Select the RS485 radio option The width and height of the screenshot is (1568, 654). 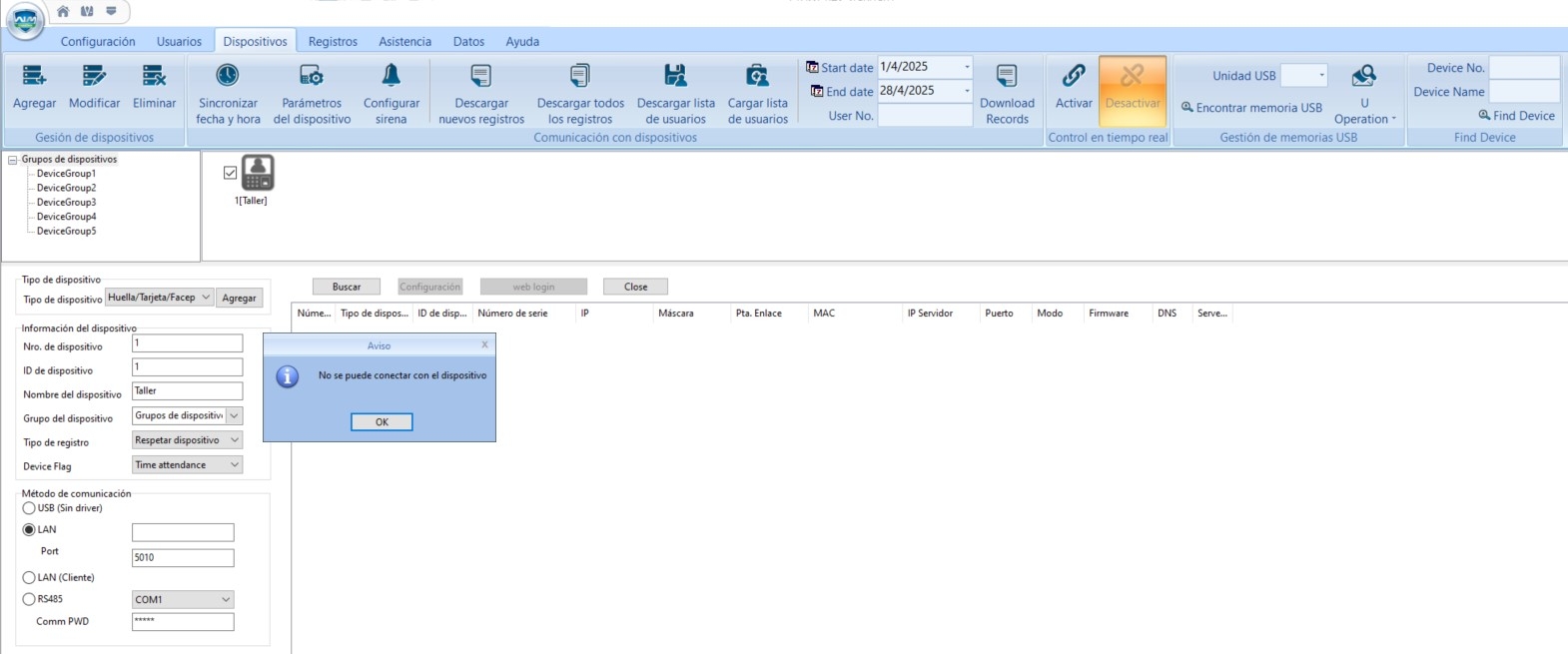(29, 599)
